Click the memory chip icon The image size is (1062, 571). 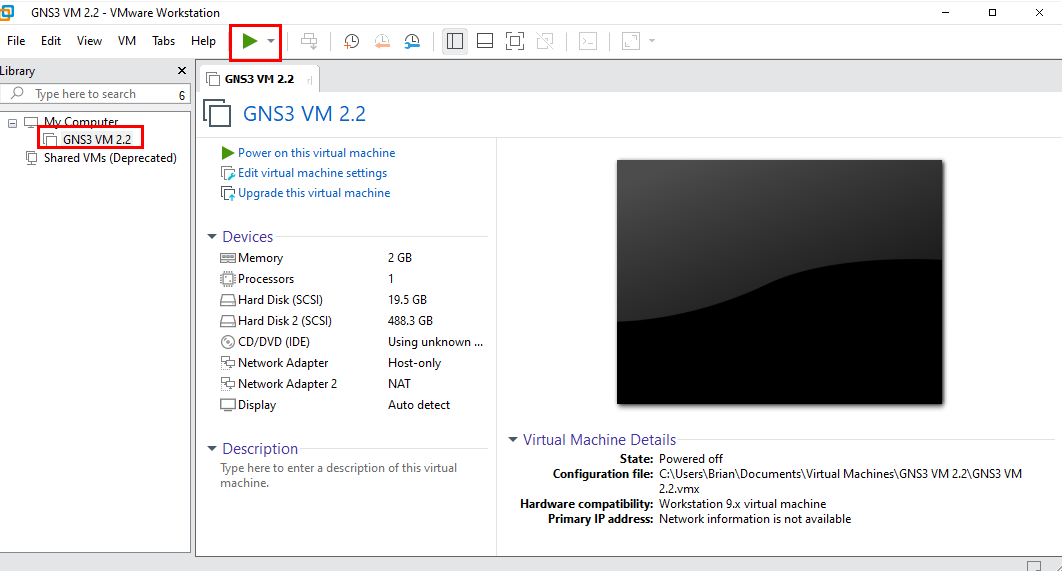point(228,258)
